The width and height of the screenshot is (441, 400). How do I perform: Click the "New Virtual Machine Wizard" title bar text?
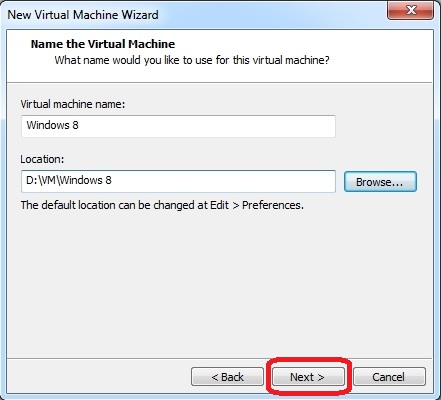pos(83,15)
